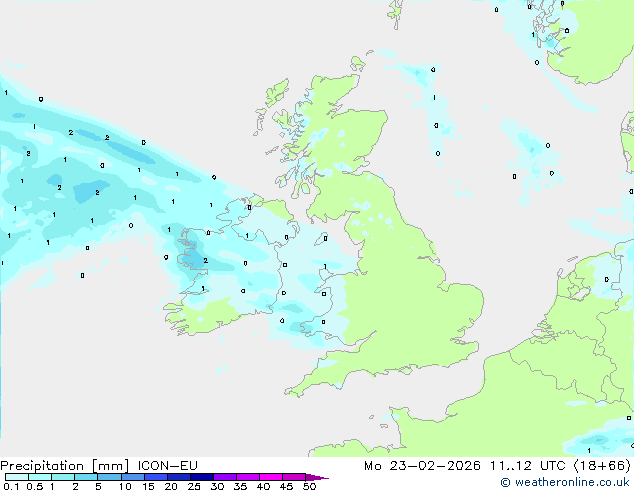Click the '11..12 UTC' time text
The width and height of the screenshot is (634, 490).
coord(527,466)
